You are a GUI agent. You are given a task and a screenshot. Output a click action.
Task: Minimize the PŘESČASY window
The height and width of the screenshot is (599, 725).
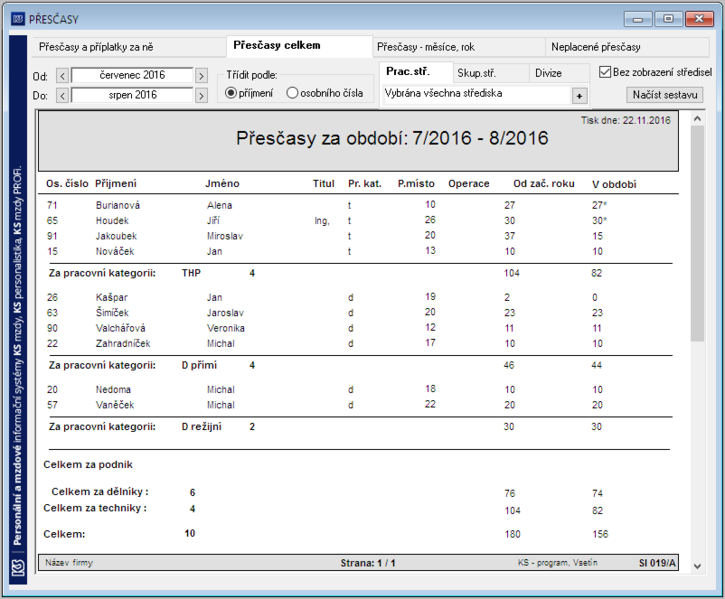[638, 19]
